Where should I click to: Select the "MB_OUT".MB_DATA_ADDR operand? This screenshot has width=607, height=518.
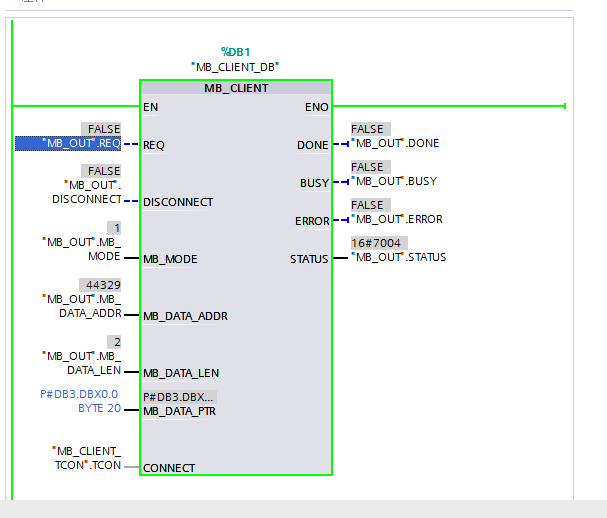[x=82, y=306]
